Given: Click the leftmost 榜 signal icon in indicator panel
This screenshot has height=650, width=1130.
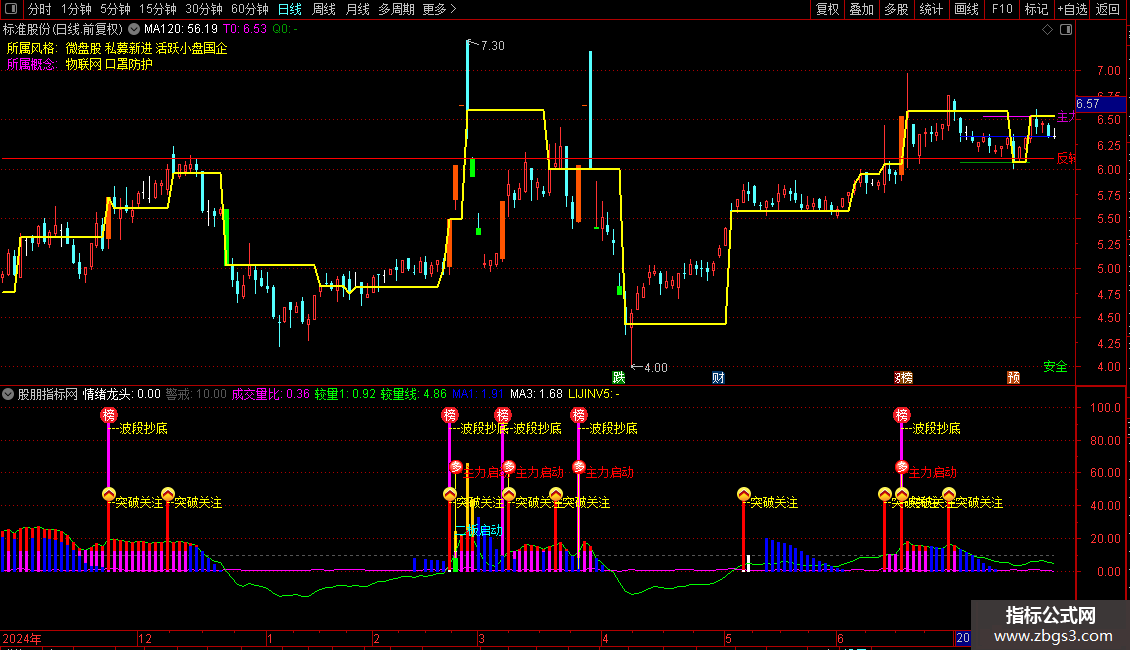Looking at the screenshot, I should click(109, 415).
